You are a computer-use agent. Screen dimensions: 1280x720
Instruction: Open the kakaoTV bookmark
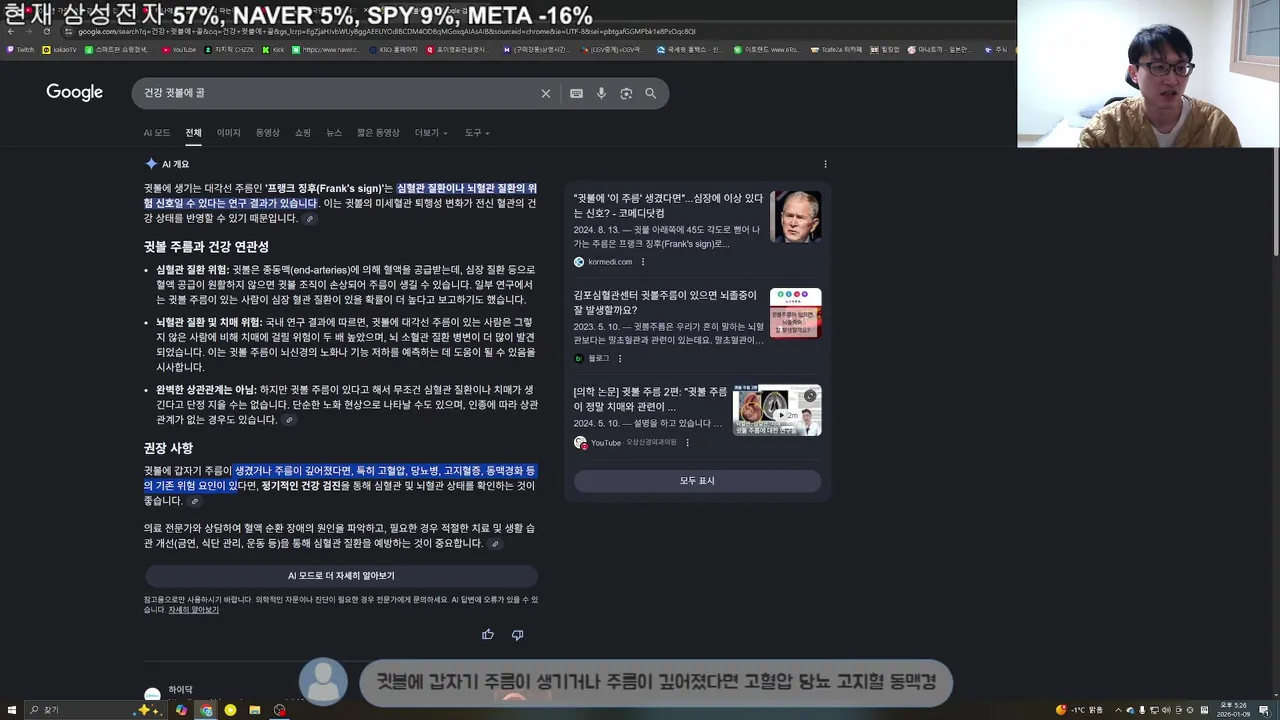pyautogui.click(x=60, y=49)
